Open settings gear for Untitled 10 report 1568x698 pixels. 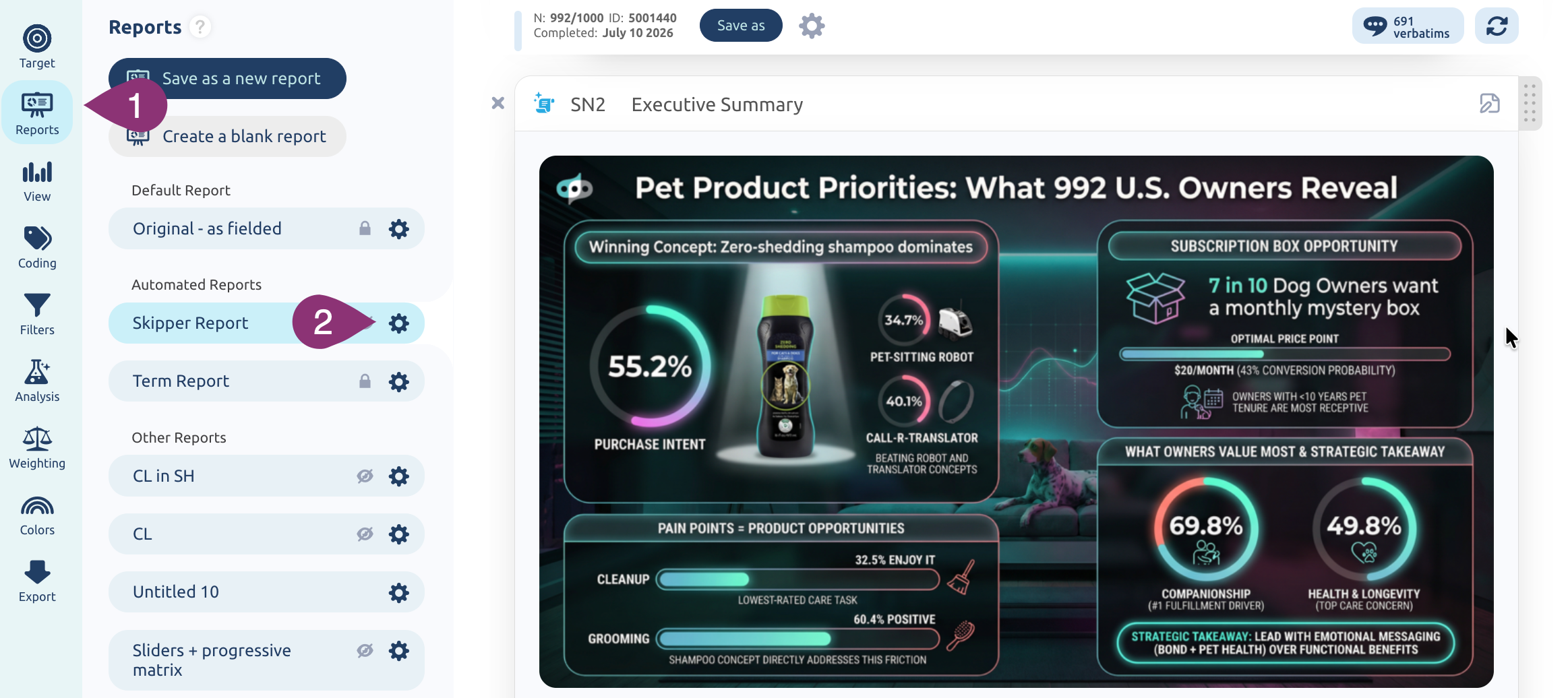coord(399,593)
